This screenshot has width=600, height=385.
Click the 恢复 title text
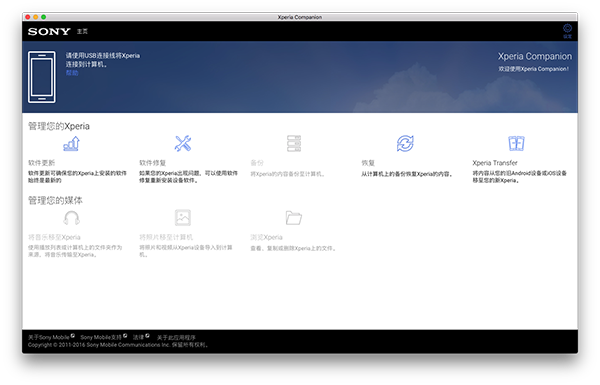tap(368, 163)
